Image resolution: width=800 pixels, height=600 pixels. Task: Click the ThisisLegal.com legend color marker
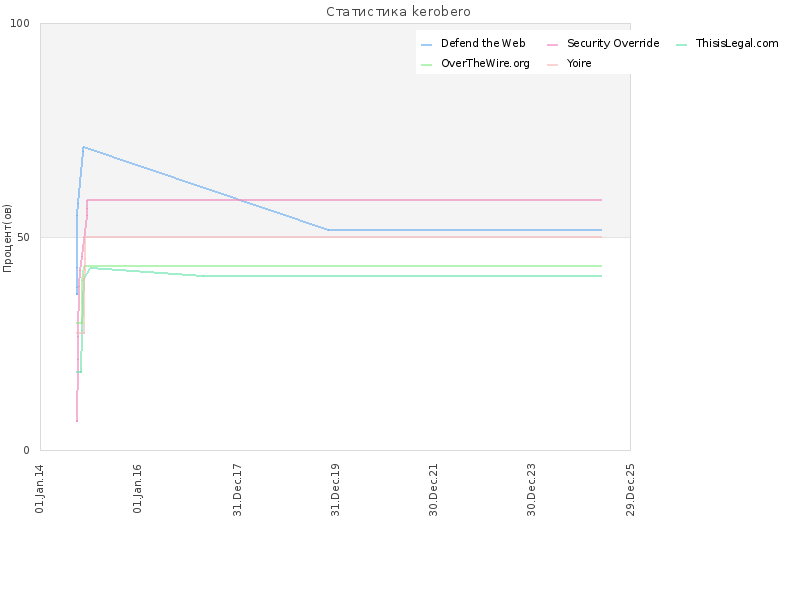[681, 45]
